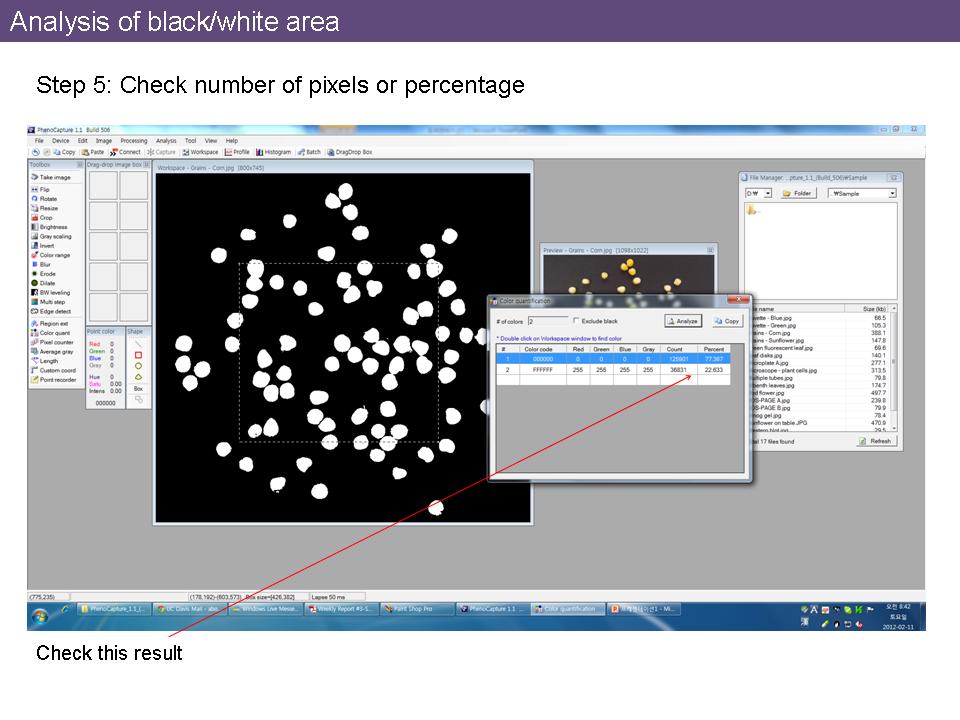Open the Analysis menu
The width and height of the screenshot is (960, 720).
tap(166, 141)
